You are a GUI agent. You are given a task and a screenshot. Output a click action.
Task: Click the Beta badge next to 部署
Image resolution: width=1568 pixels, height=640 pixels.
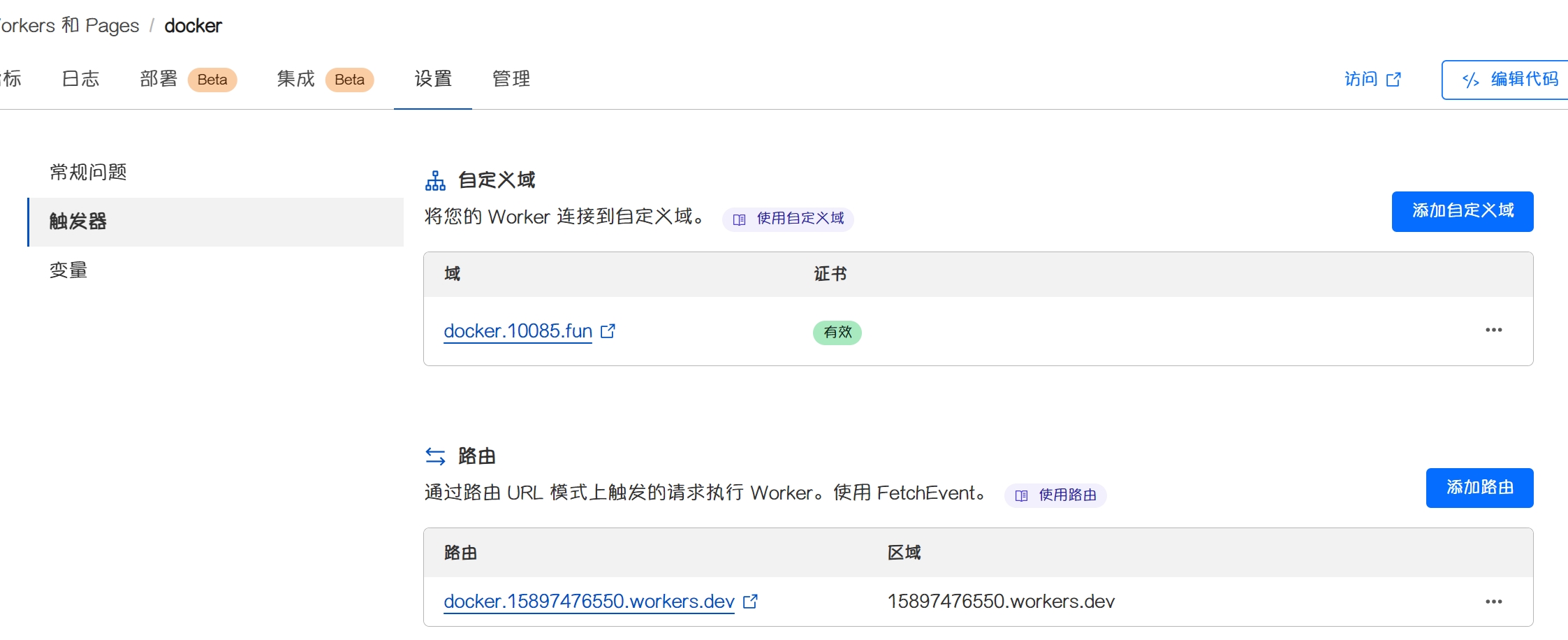212,80
